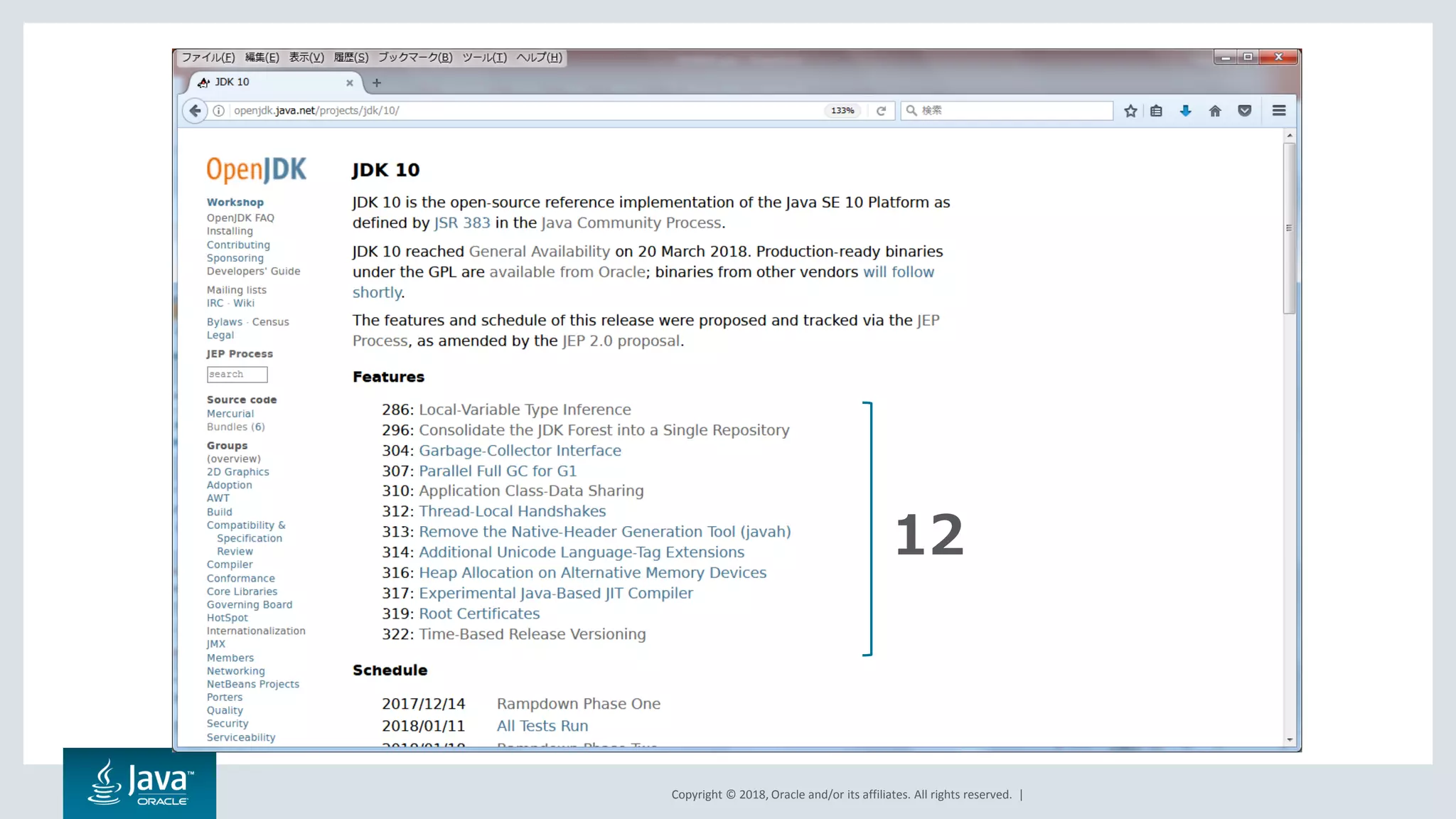
Task: Open Application Class-Data Sharing link
Action: point(531,491)
